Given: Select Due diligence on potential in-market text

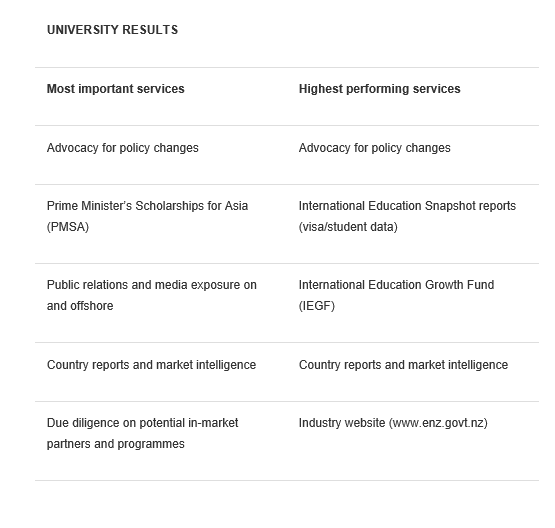Looking at the screenshot, I should (142, 423).
